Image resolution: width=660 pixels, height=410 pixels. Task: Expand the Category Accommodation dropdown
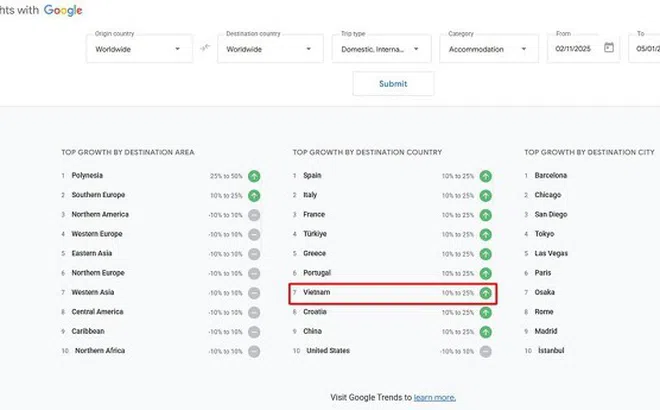click(491, 47)
